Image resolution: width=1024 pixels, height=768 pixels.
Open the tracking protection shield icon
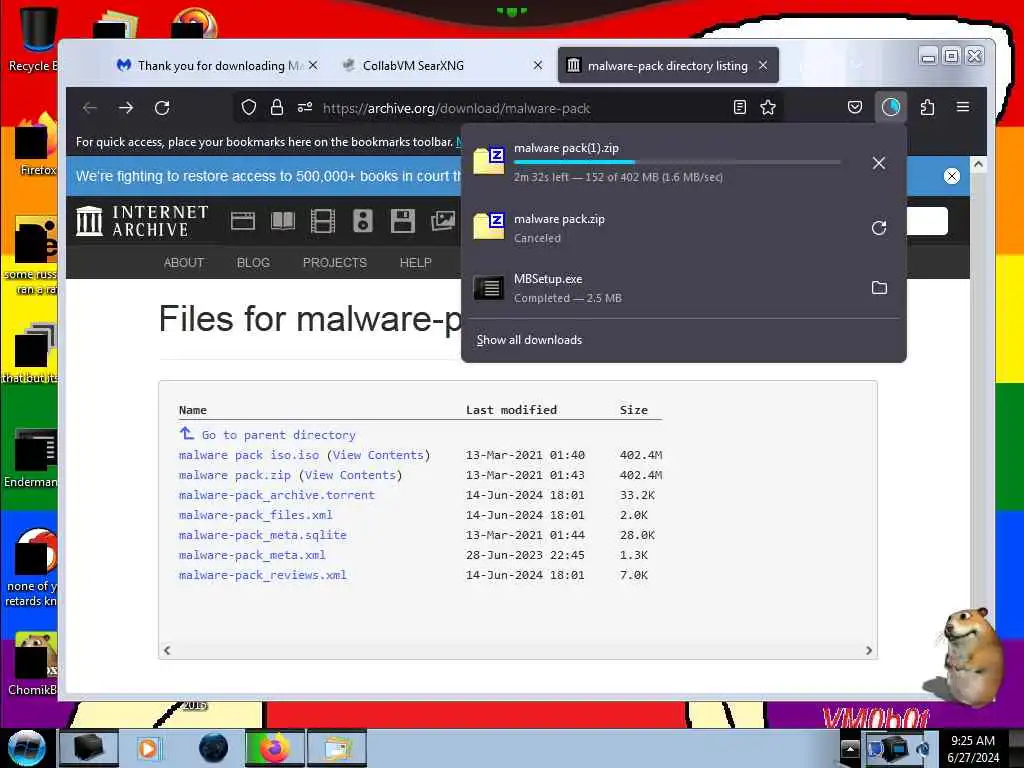249,107
